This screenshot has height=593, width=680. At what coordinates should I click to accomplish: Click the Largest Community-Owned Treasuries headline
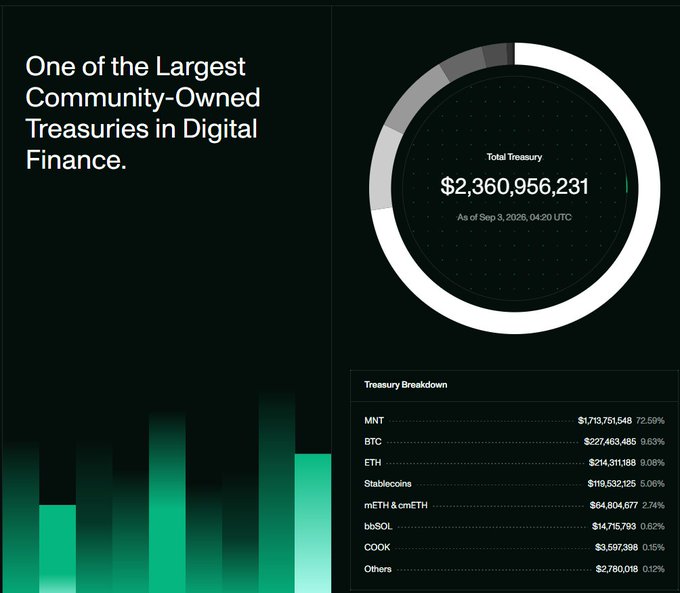[143, 113]
